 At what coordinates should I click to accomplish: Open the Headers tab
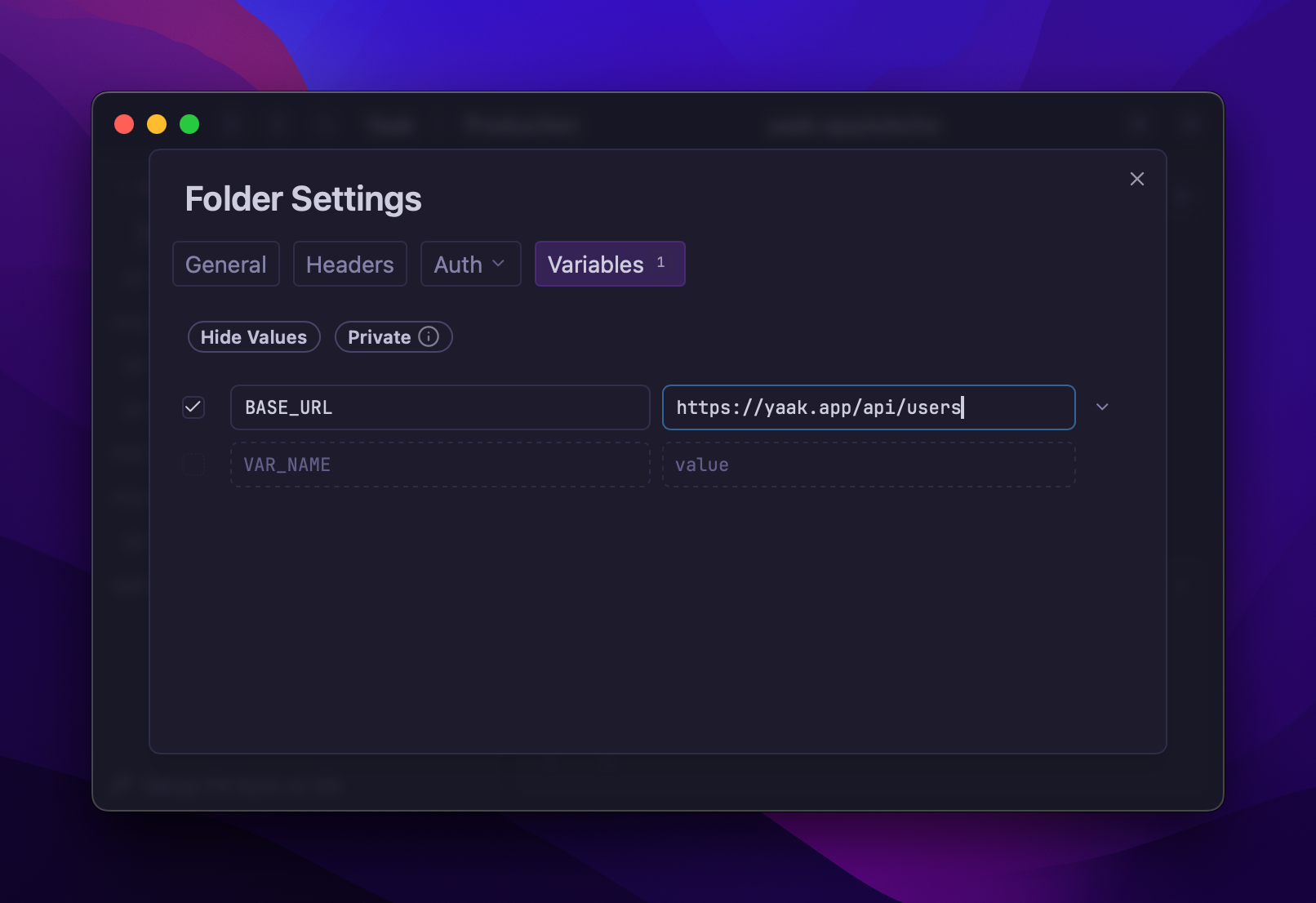point(349,265)
